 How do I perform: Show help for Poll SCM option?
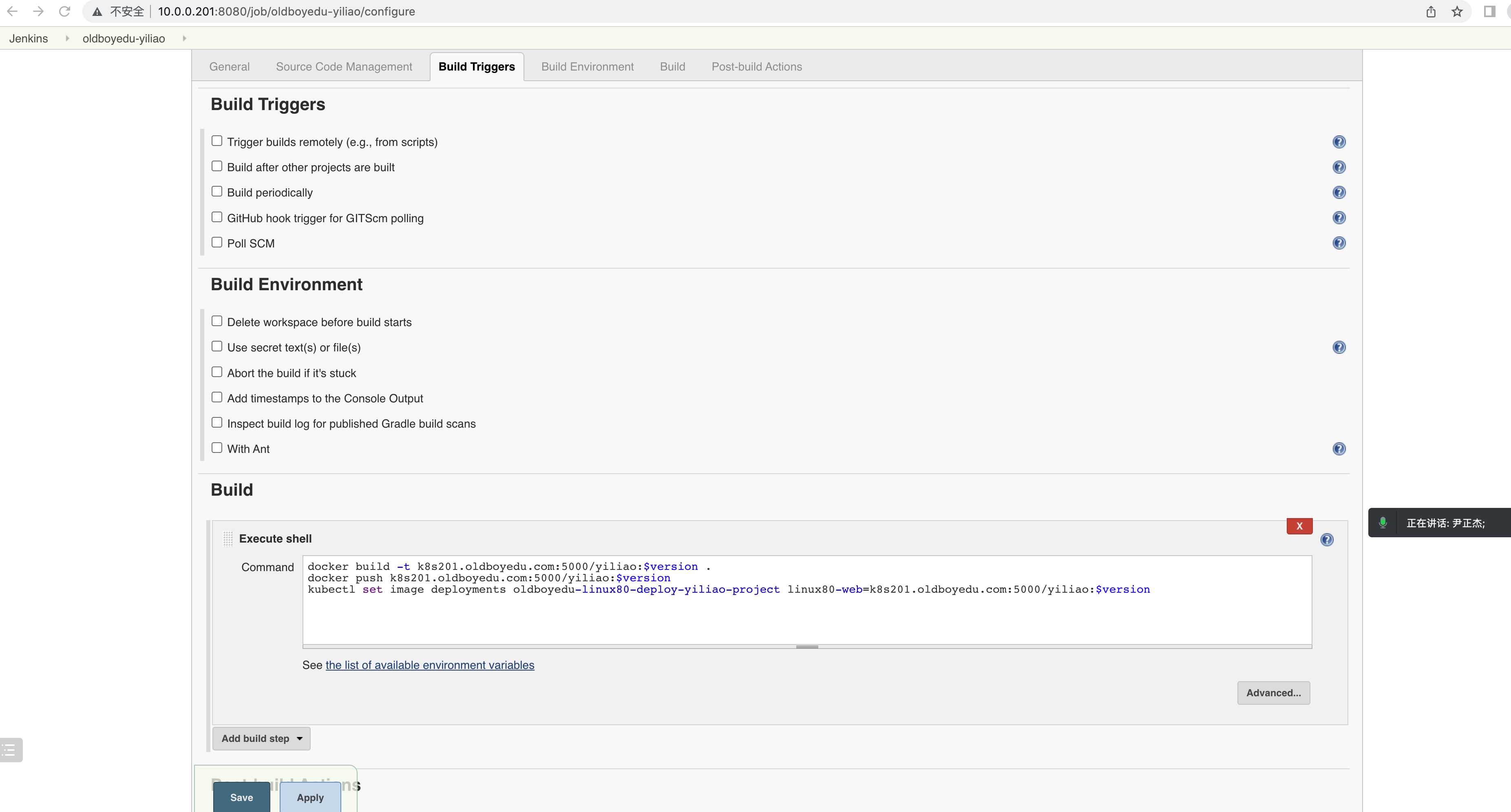(x=1339, y=243)
